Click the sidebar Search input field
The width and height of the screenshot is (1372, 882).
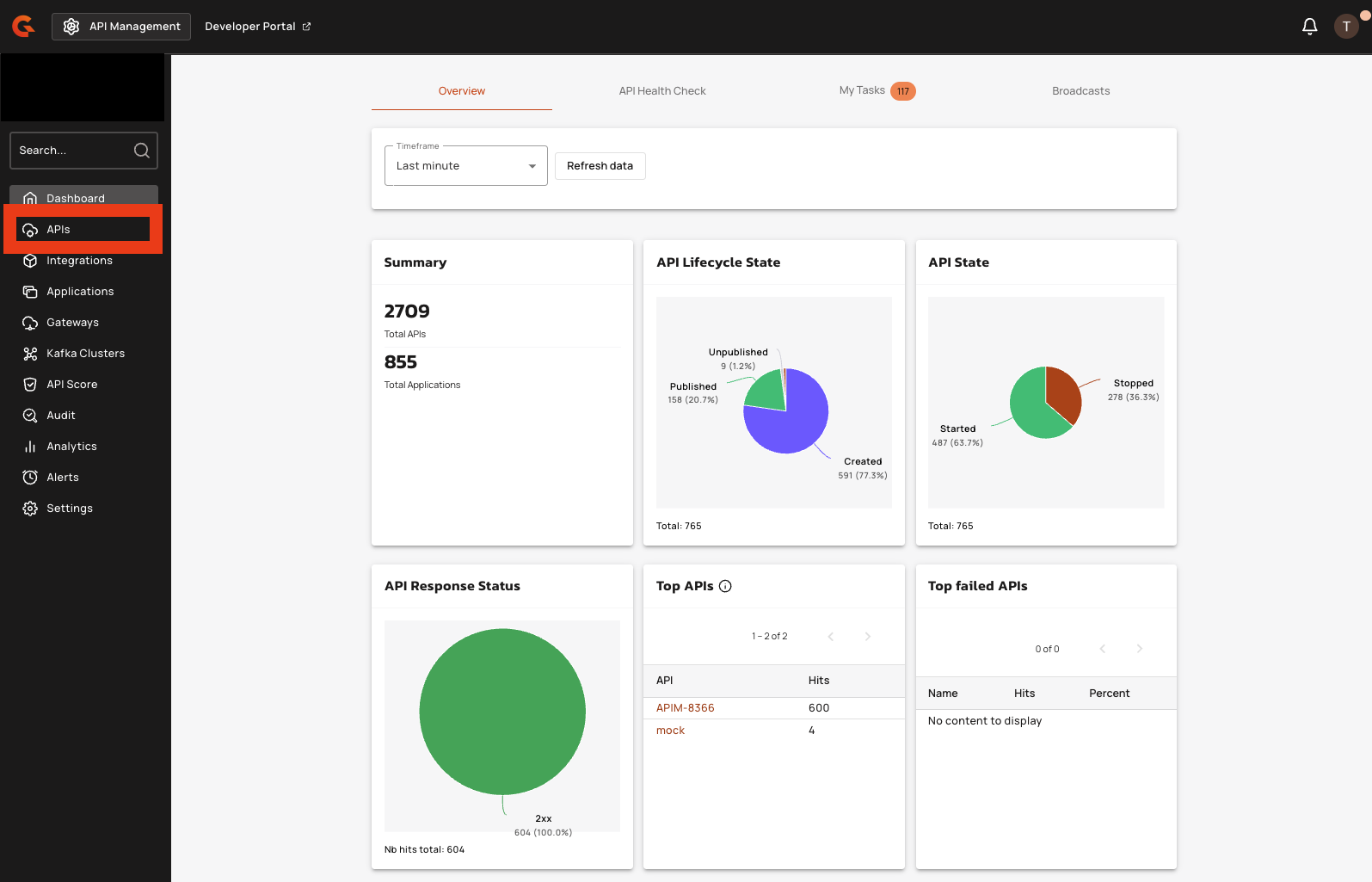pos(73,151)
